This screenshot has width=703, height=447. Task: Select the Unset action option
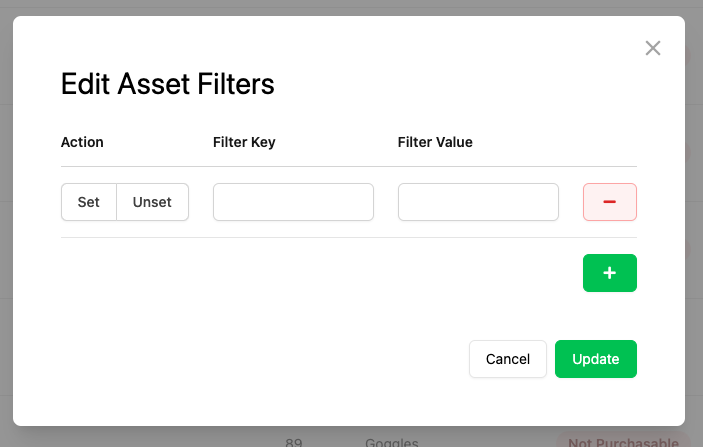coord(152,202)
